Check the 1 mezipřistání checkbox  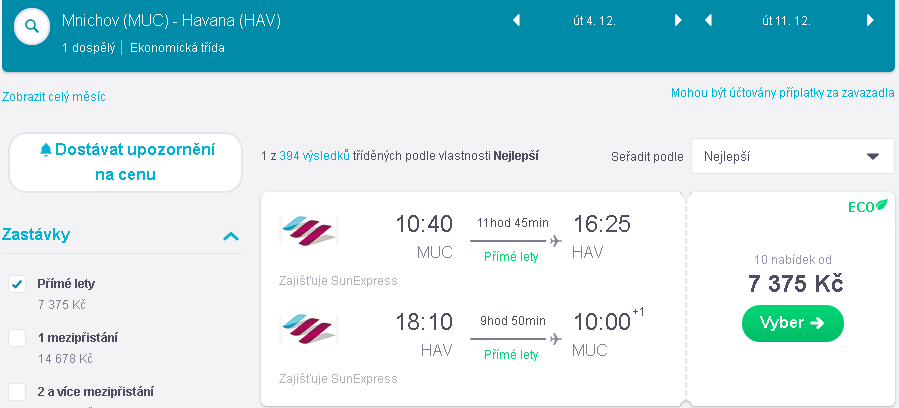[17, 338]
